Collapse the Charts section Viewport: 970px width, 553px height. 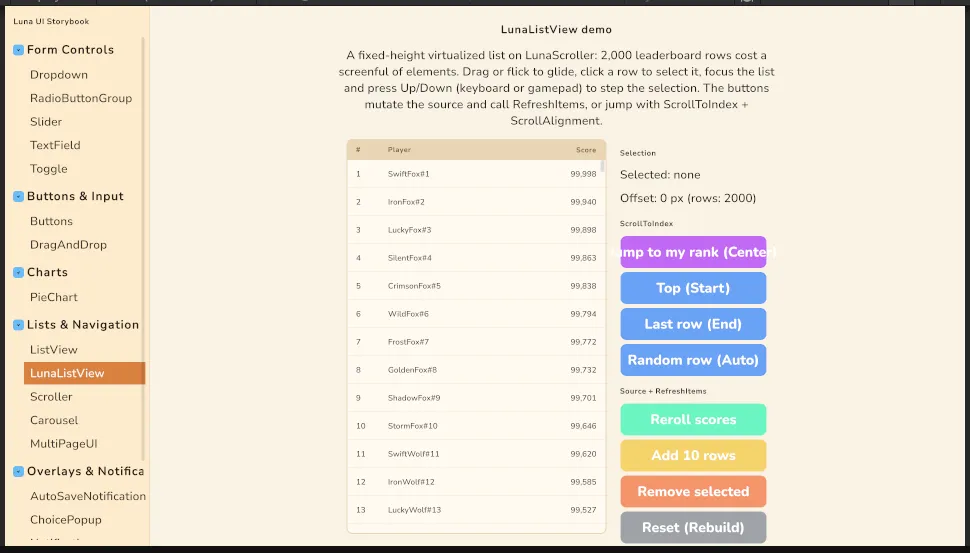19,273
